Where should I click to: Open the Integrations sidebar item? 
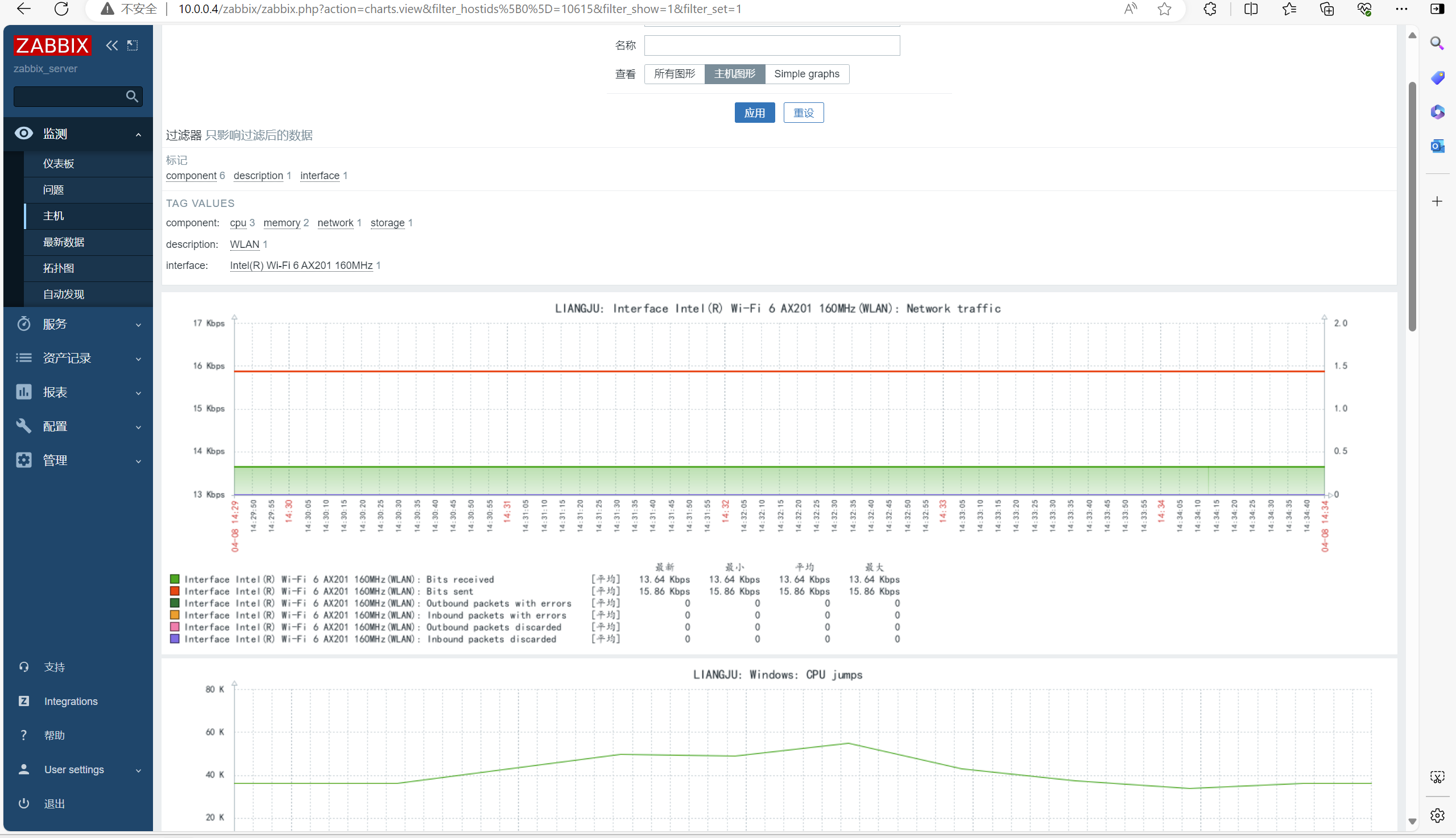(x=70, y=701)
